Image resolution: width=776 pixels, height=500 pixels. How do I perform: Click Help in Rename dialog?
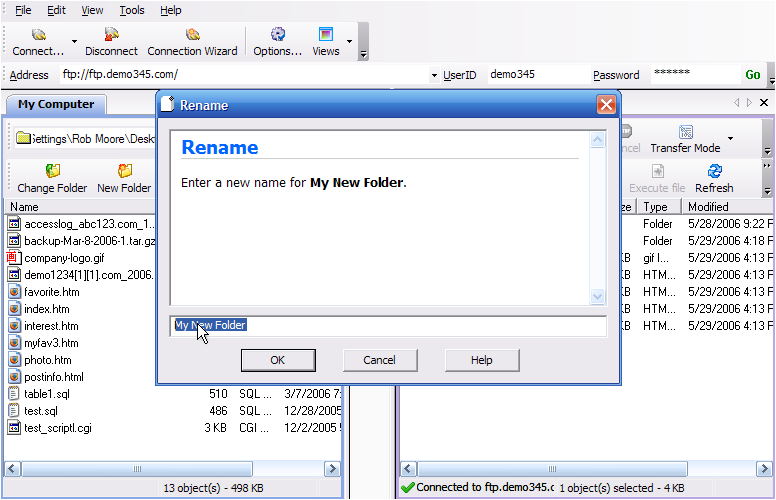pos(482,360)
